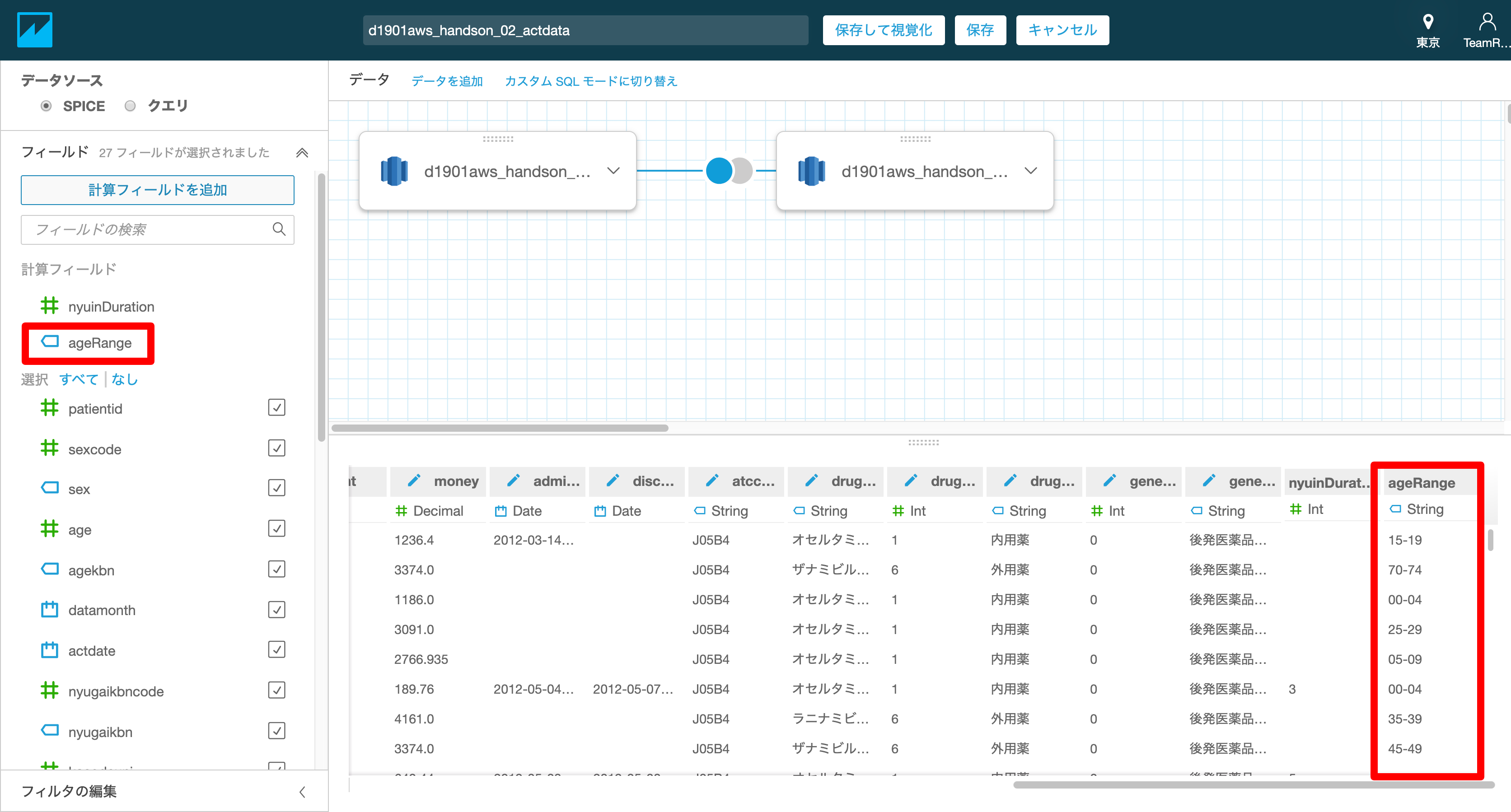Click the nyugaikbncode field checkbox
Screen dimensions: 1511x812
coord(276,690)
